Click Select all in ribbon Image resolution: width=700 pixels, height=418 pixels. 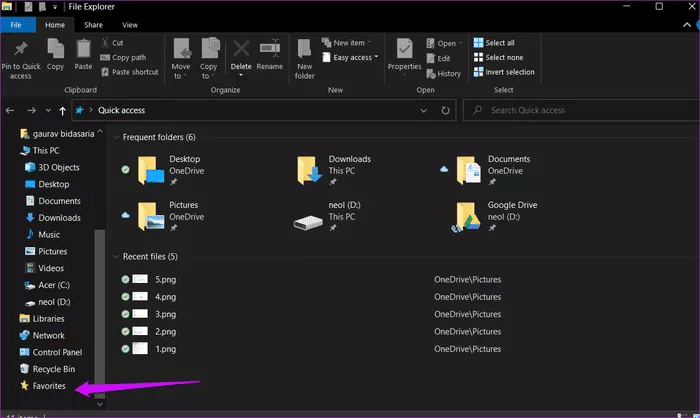click(x=494, y=43)
